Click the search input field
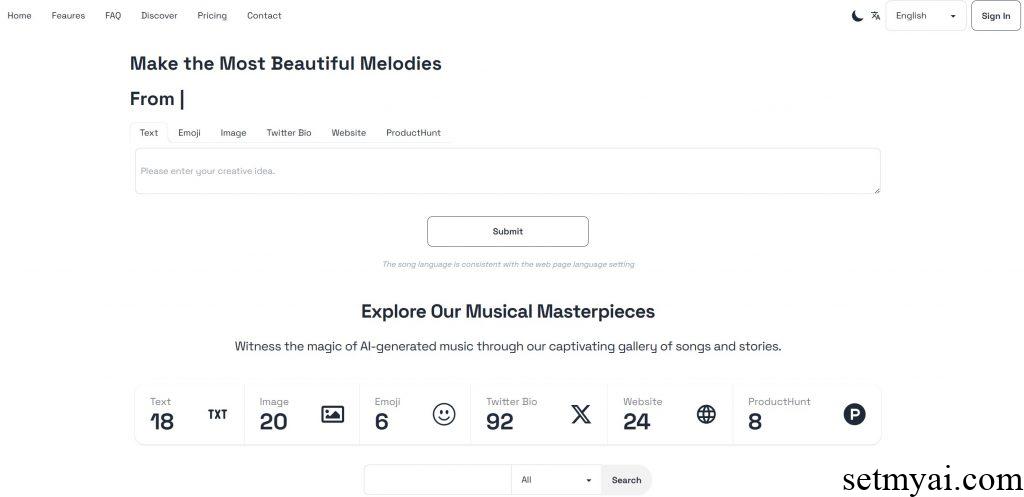Viewport: 1024px width, 497px height. tap(437, 480)
